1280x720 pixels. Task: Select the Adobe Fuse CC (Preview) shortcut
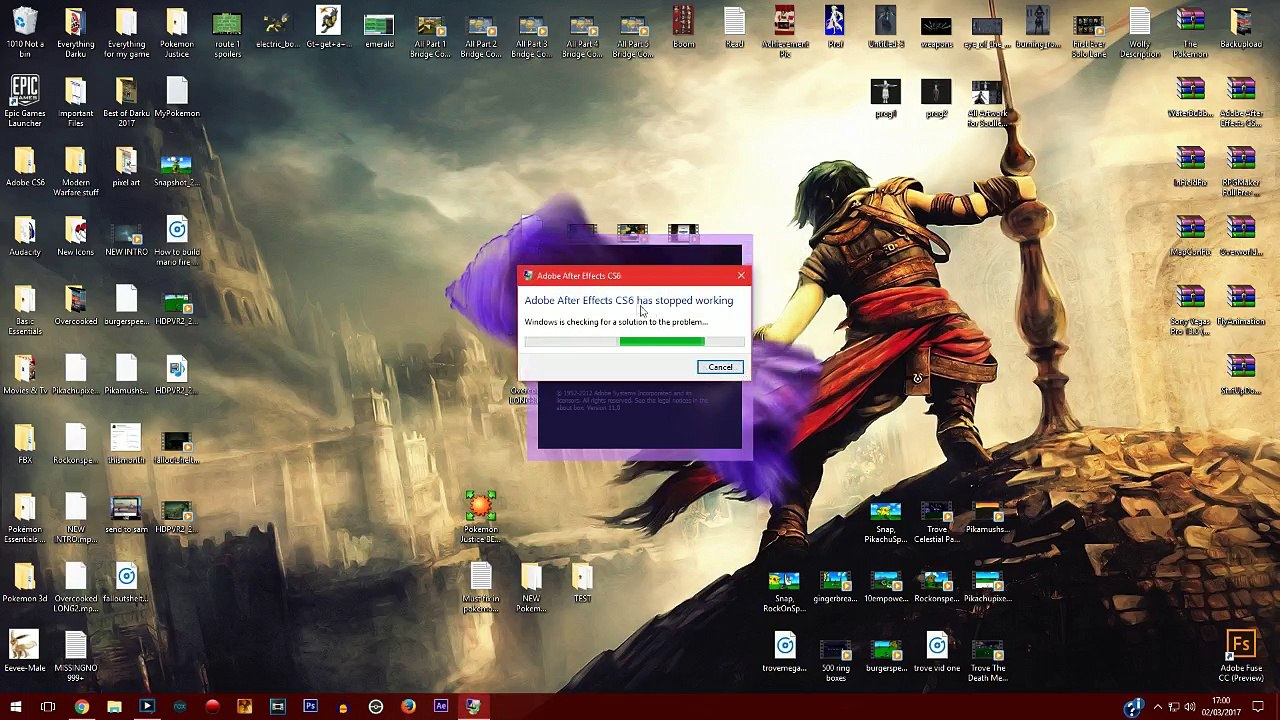[x=1241, y=654]
